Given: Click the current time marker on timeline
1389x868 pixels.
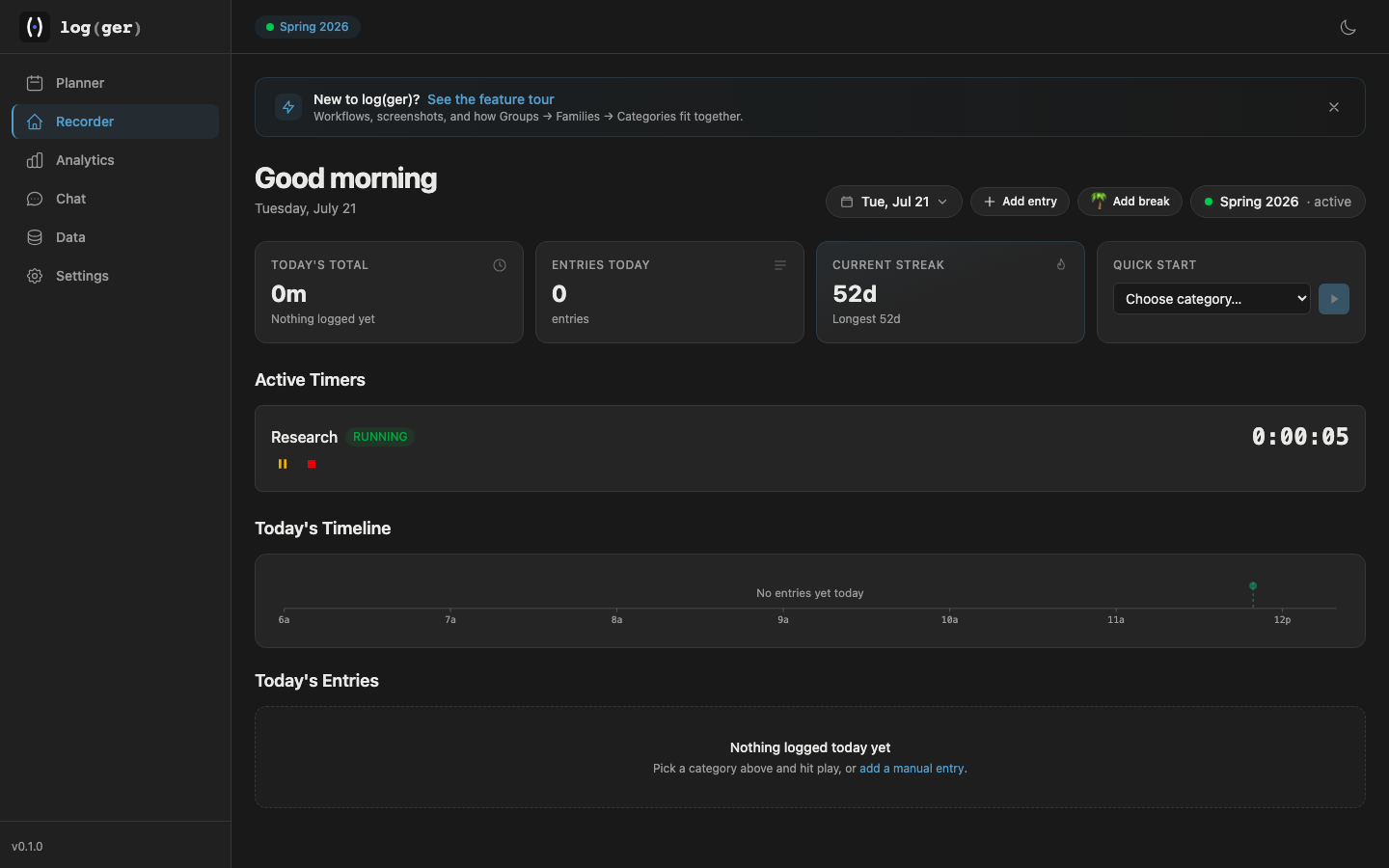Looking at the screenshot, I should [1253, 586].
